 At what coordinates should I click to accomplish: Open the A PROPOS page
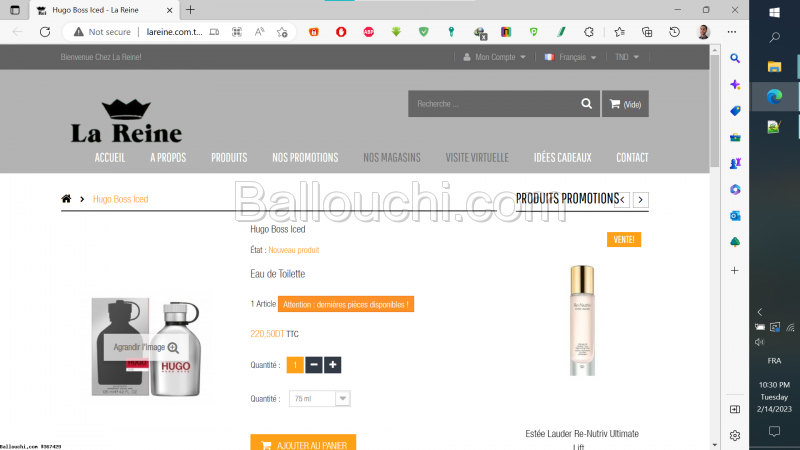coord(168,158)
